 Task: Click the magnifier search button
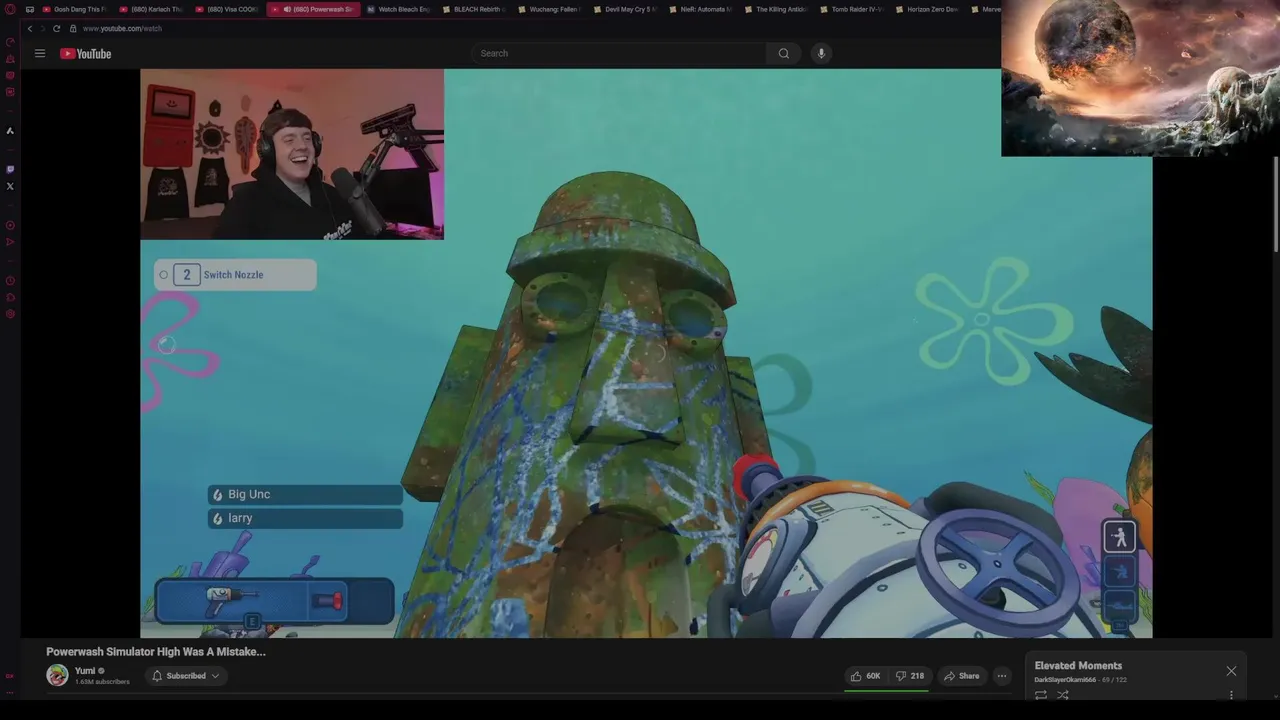pos(784,53)
